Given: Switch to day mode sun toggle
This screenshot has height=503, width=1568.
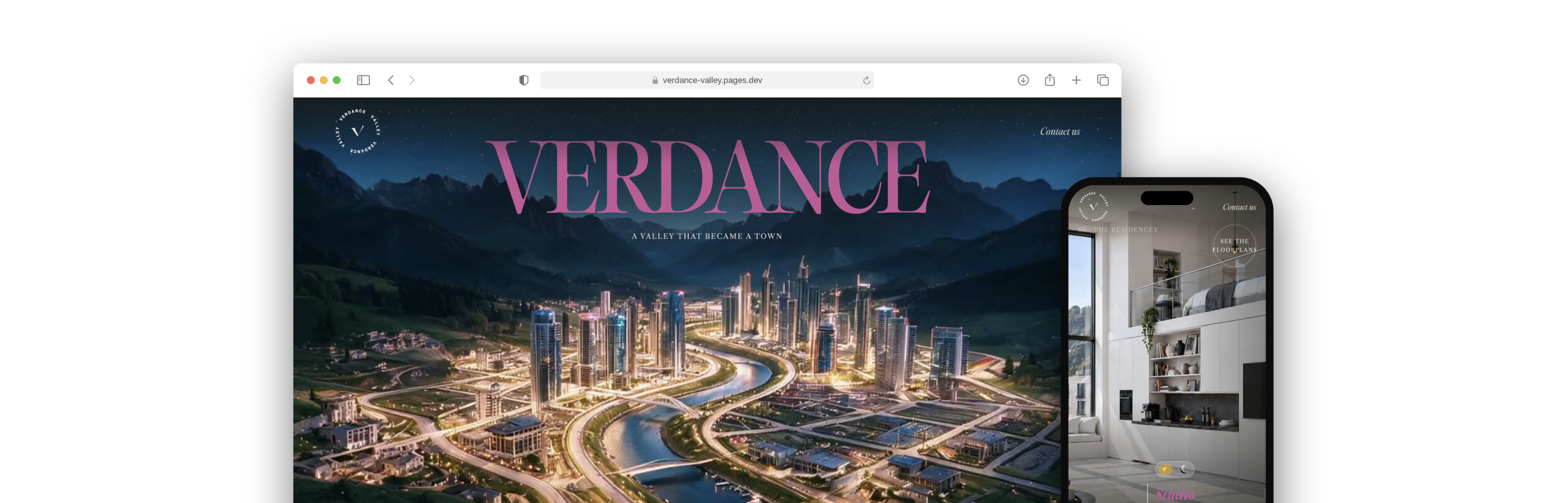Looking at the screenshot, I should point(1166,469).
